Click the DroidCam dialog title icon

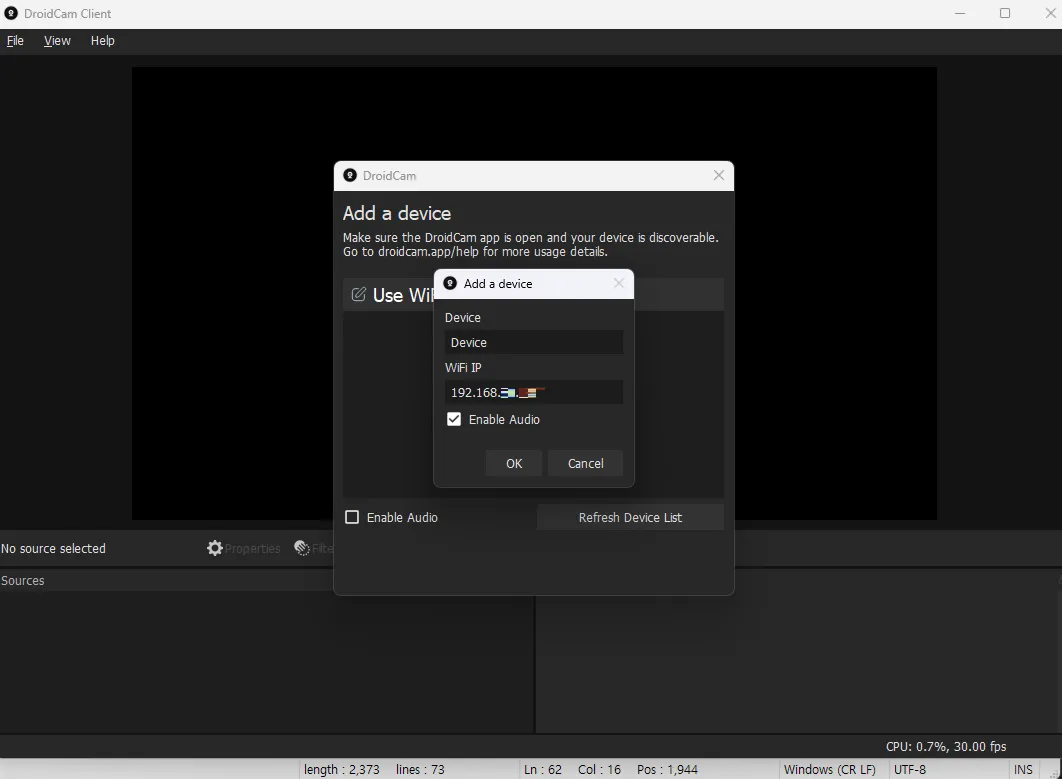point(349,175)
